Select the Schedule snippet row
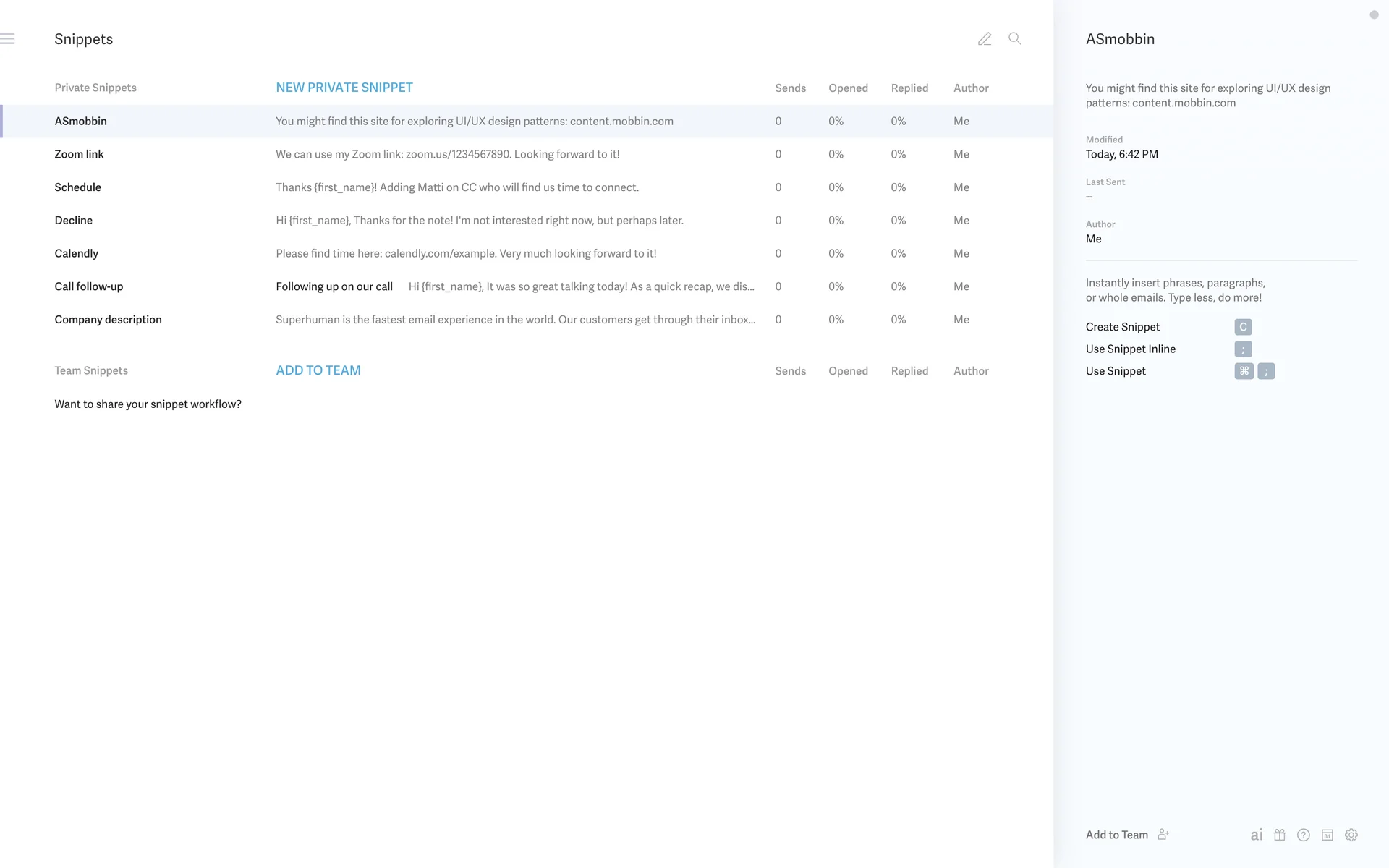This screenshot has width=1389, height=868. coord(77,187)
